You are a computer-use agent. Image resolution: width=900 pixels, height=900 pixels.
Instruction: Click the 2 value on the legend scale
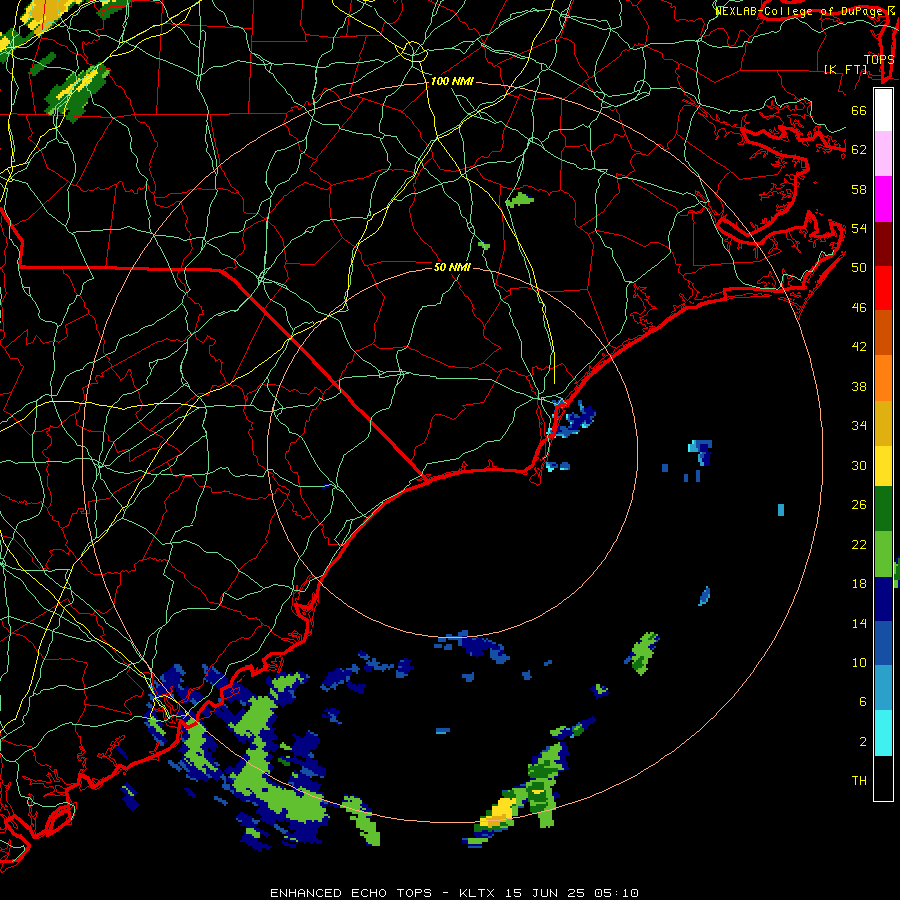click(x=863, y=742)
